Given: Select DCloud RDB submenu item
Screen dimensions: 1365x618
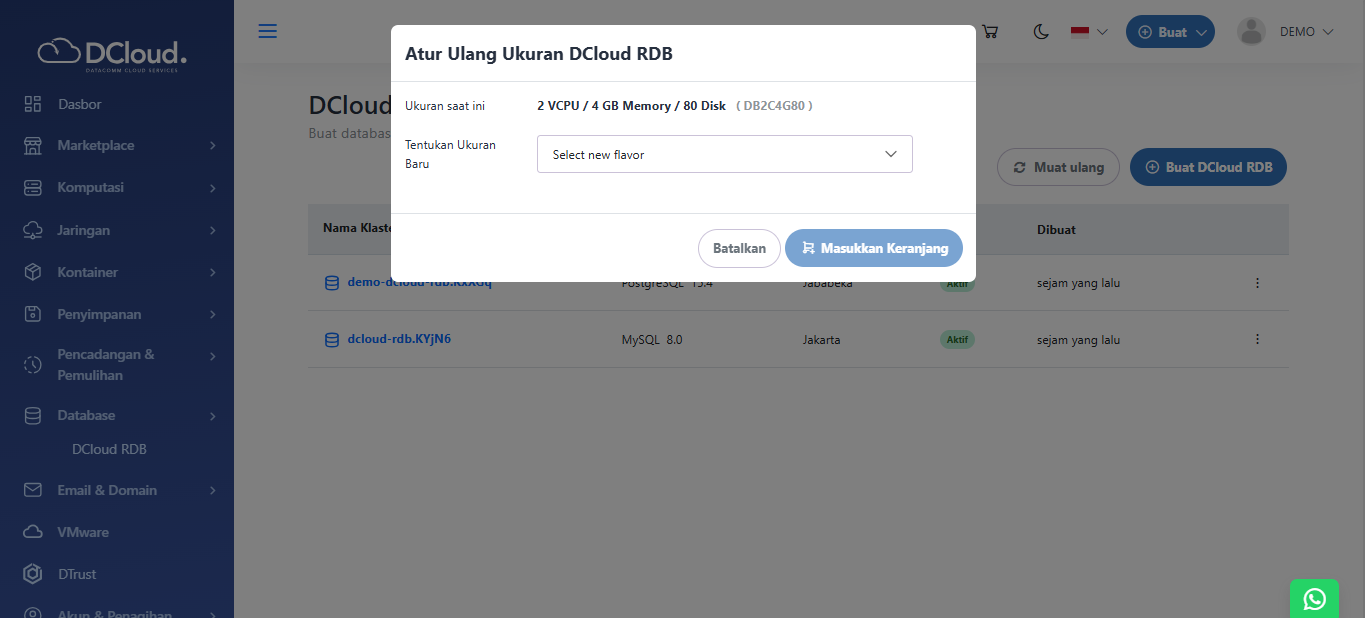Looking at the screenshot, I should 109,449.
